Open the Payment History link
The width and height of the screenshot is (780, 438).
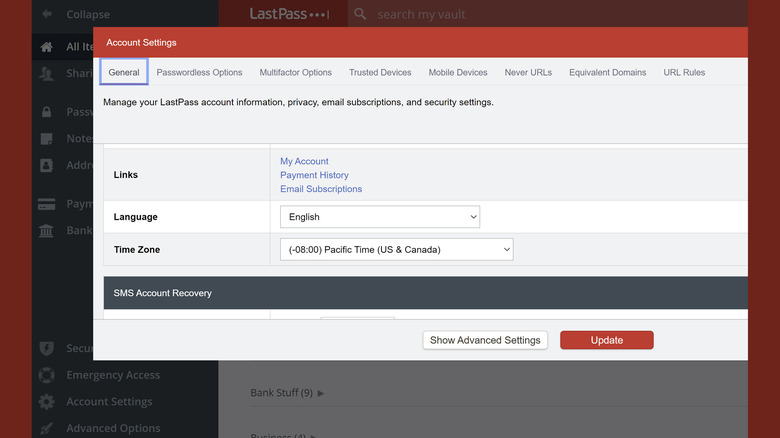point(314,175)
